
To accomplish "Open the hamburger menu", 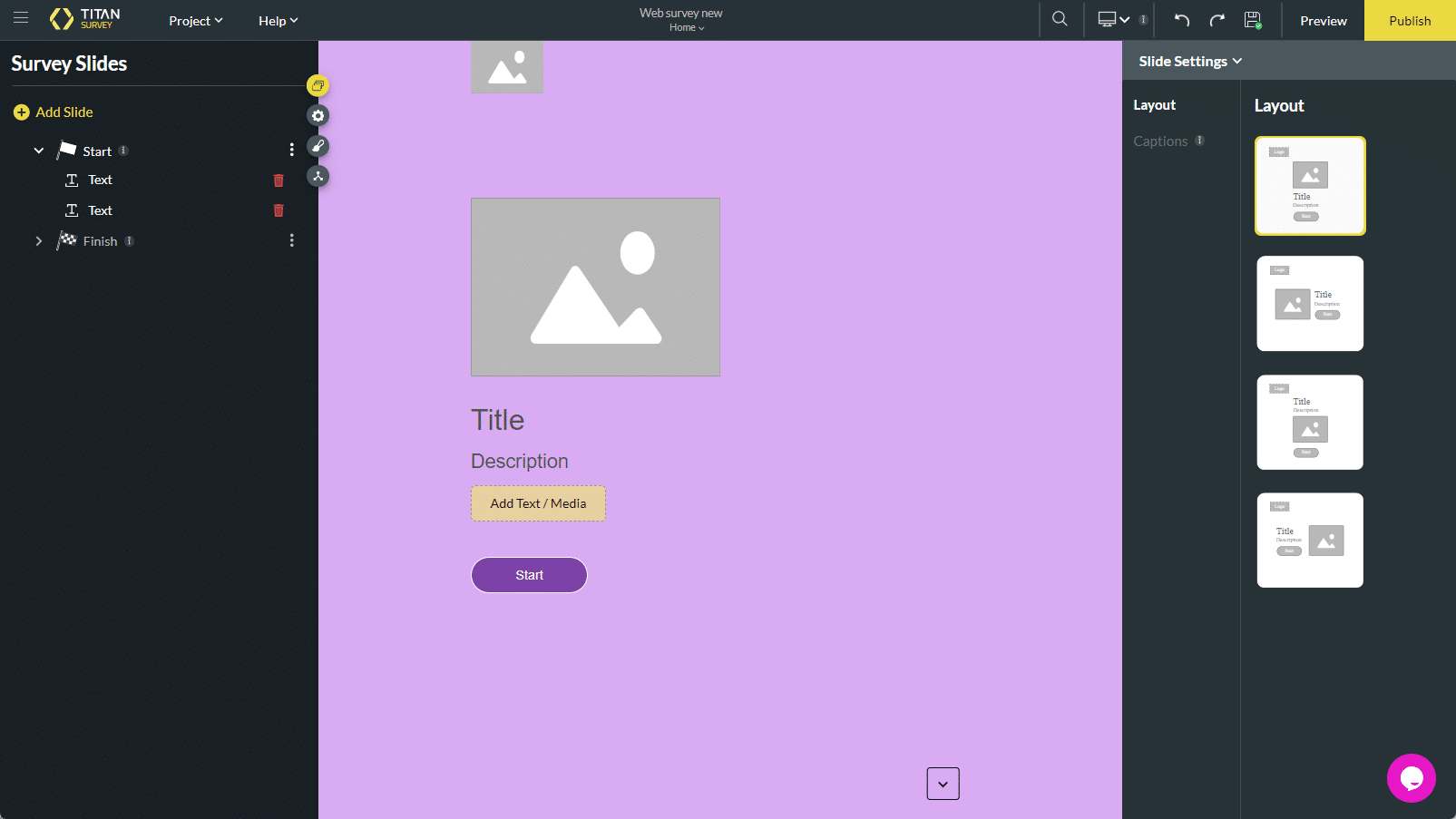I will tap(20, 19).
